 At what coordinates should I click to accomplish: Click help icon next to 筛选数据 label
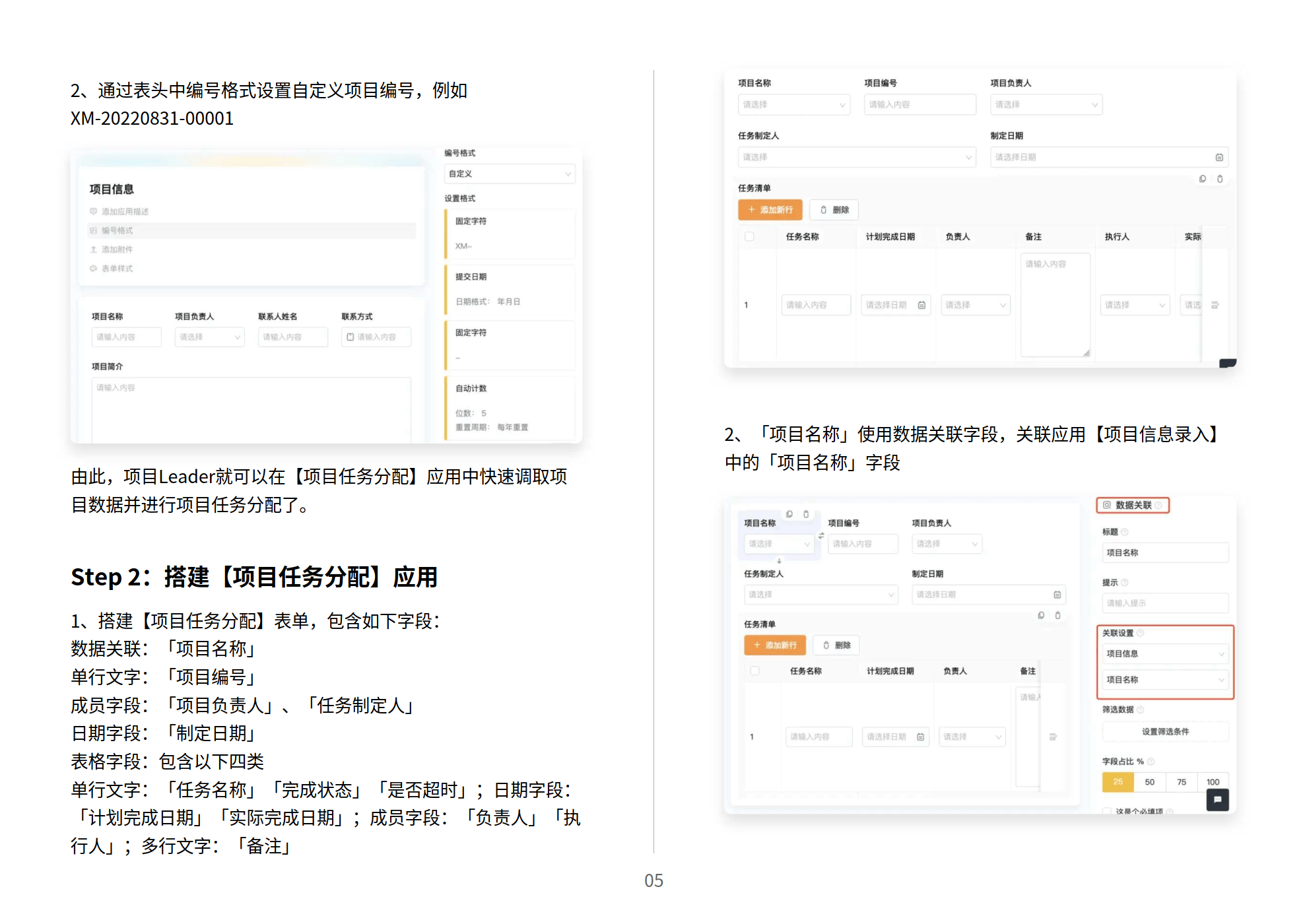pyautogui.click(x=1140, y=709)
